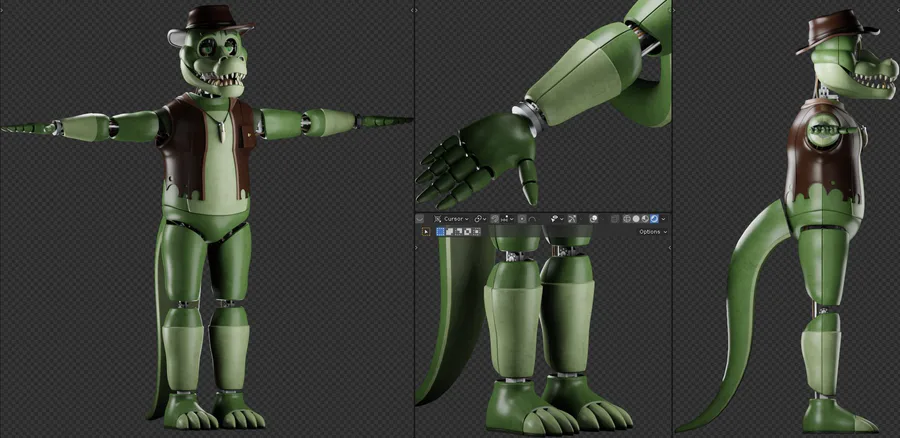This screenshot has width=900, height=438.
Task: Choose the subtract selection mode
Action: (x=459, y=232)
